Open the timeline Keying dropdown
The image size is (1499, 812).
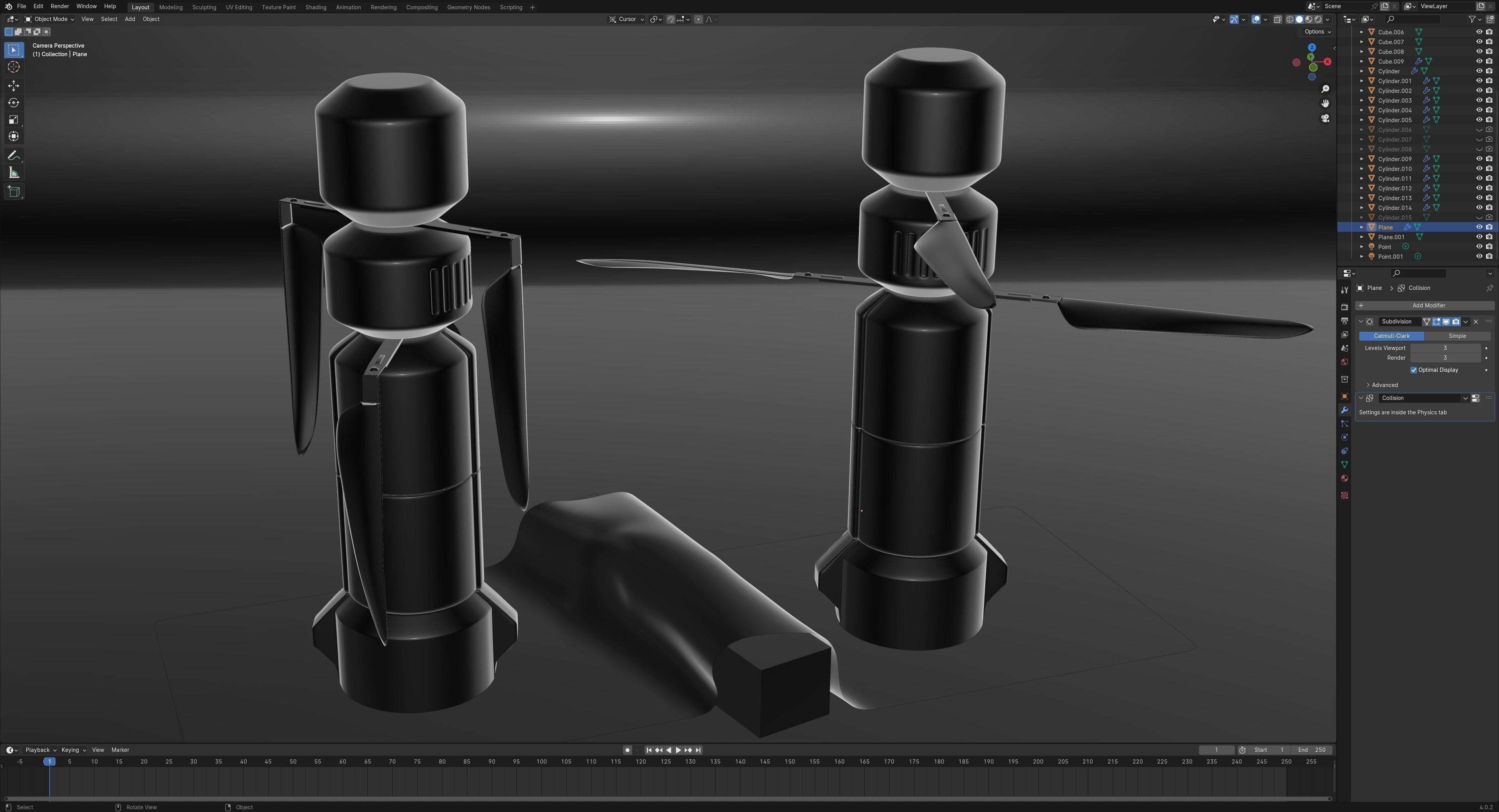pyautogui.click(x=73, y=750)
